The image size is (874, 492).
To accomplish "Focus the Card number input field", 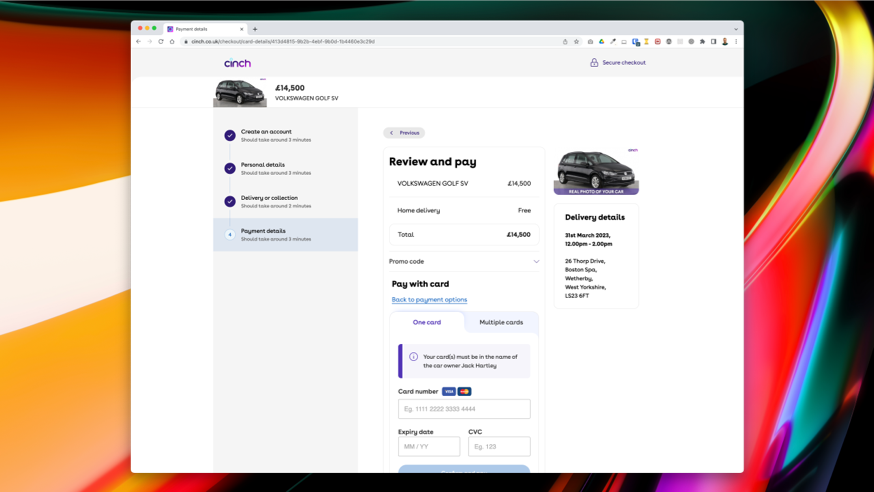I will pyautogui.click(x=464, y=409).
